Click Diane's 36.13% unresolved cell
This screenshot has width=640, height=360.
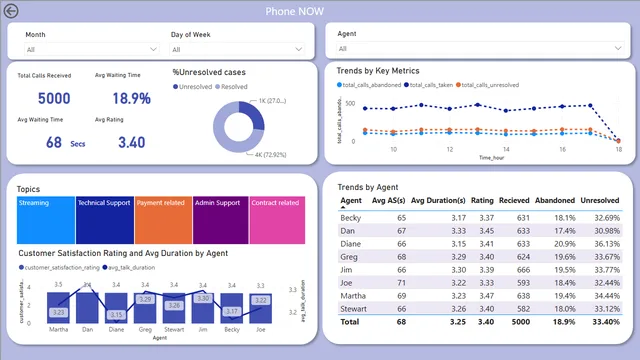tap(607, 244)
